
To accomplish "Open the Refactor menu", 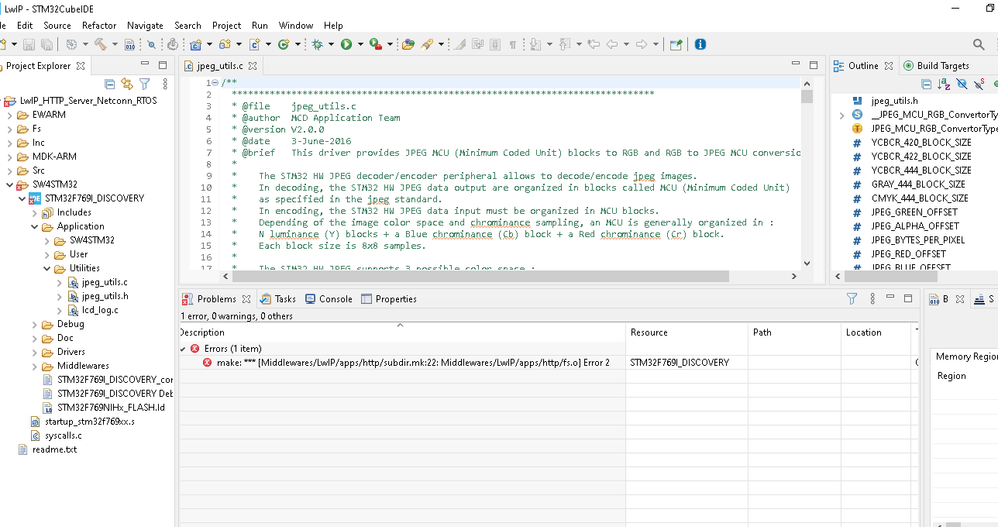I will point(99,25).
